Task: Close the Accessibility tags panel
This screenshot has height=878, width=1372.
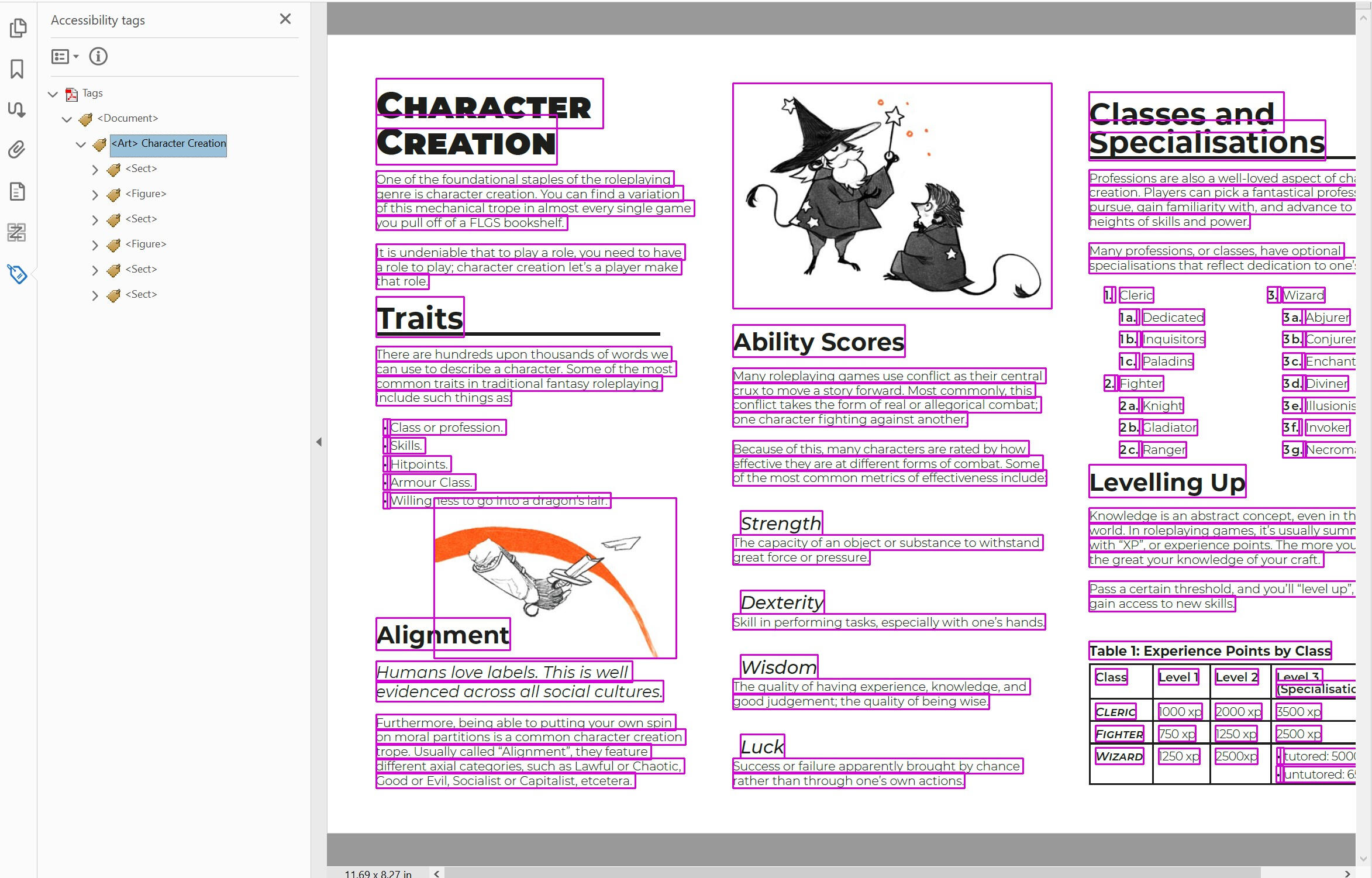Action: point(285,19)
